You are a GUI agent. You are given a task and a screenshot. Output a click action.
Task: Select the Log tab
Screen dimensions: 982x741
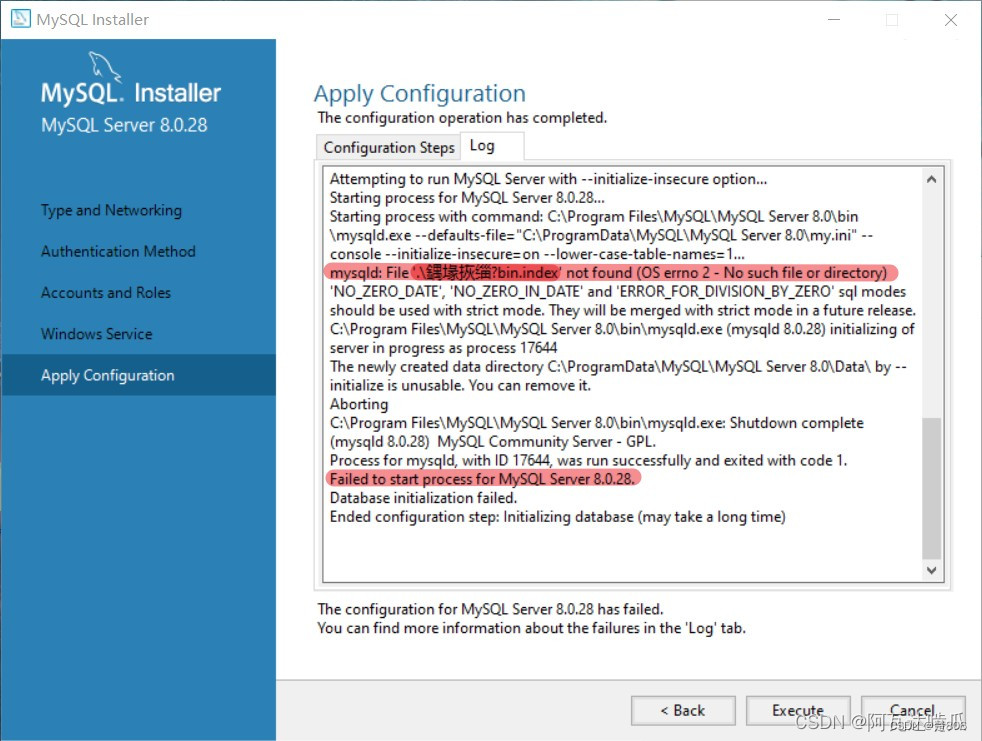coord(489,145)
